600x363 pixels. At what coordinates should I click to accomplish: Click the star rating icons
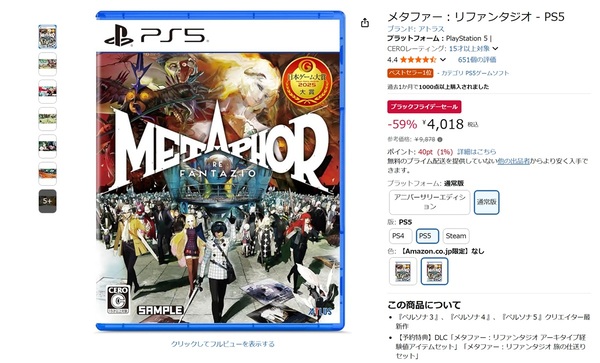pos(418,60)
